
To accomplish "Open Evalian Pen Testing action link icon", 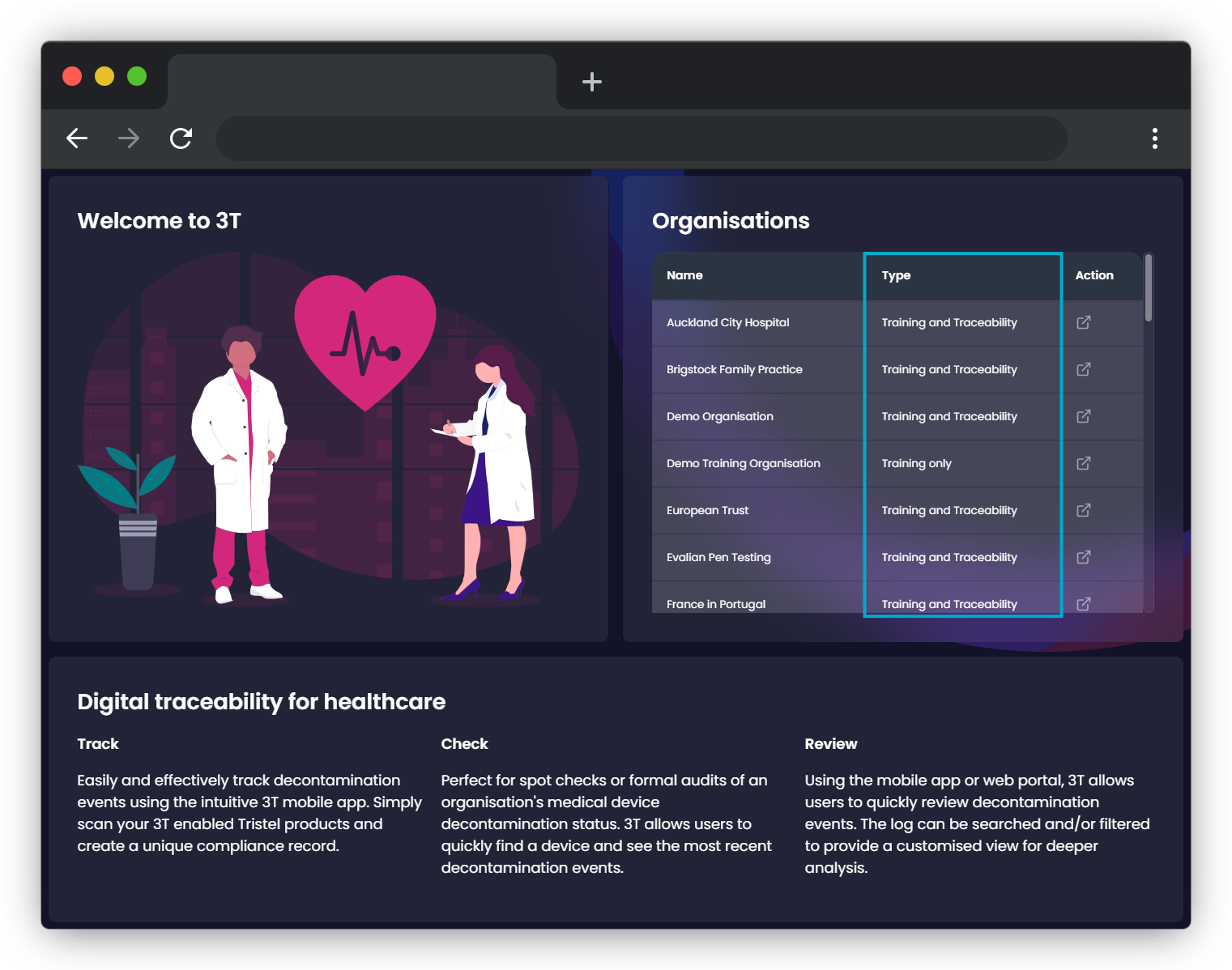I will click(1083, 557).
